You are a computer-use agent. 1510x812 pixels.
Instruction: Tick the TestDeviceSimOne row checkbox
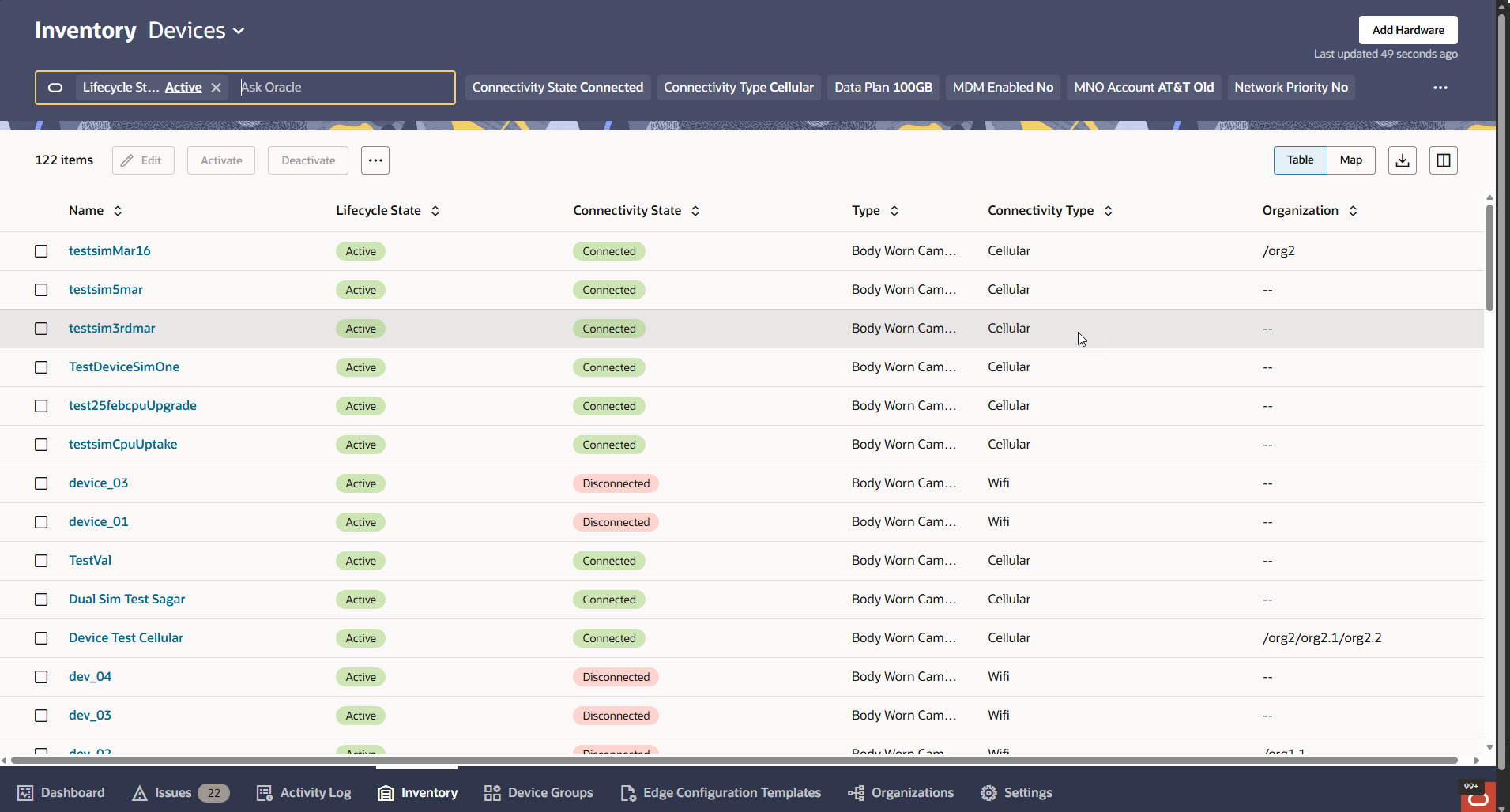[x=41, y=367]
